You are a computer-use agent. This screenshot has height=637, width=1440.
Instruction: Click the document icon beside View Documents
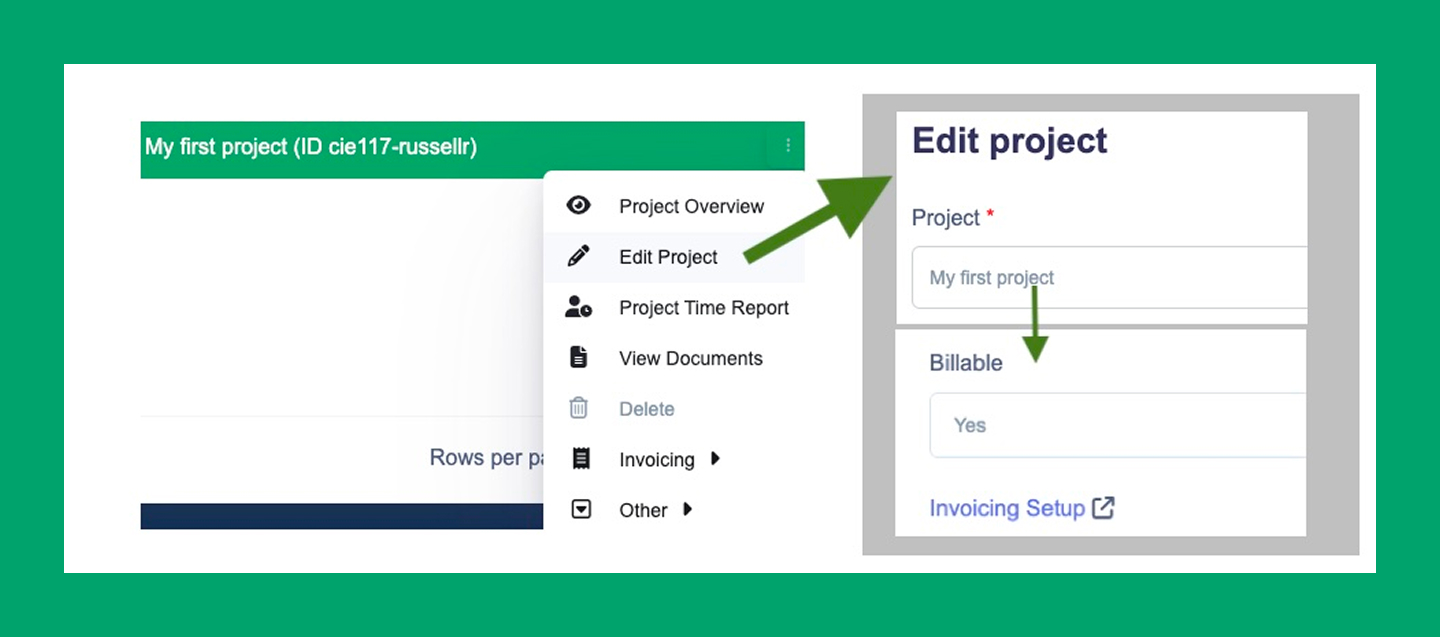pos(578,357)
